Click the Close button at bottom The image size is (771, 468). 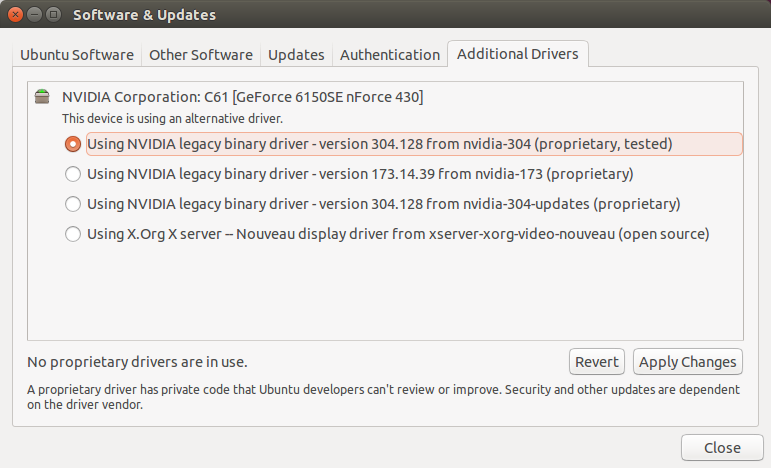722,448
